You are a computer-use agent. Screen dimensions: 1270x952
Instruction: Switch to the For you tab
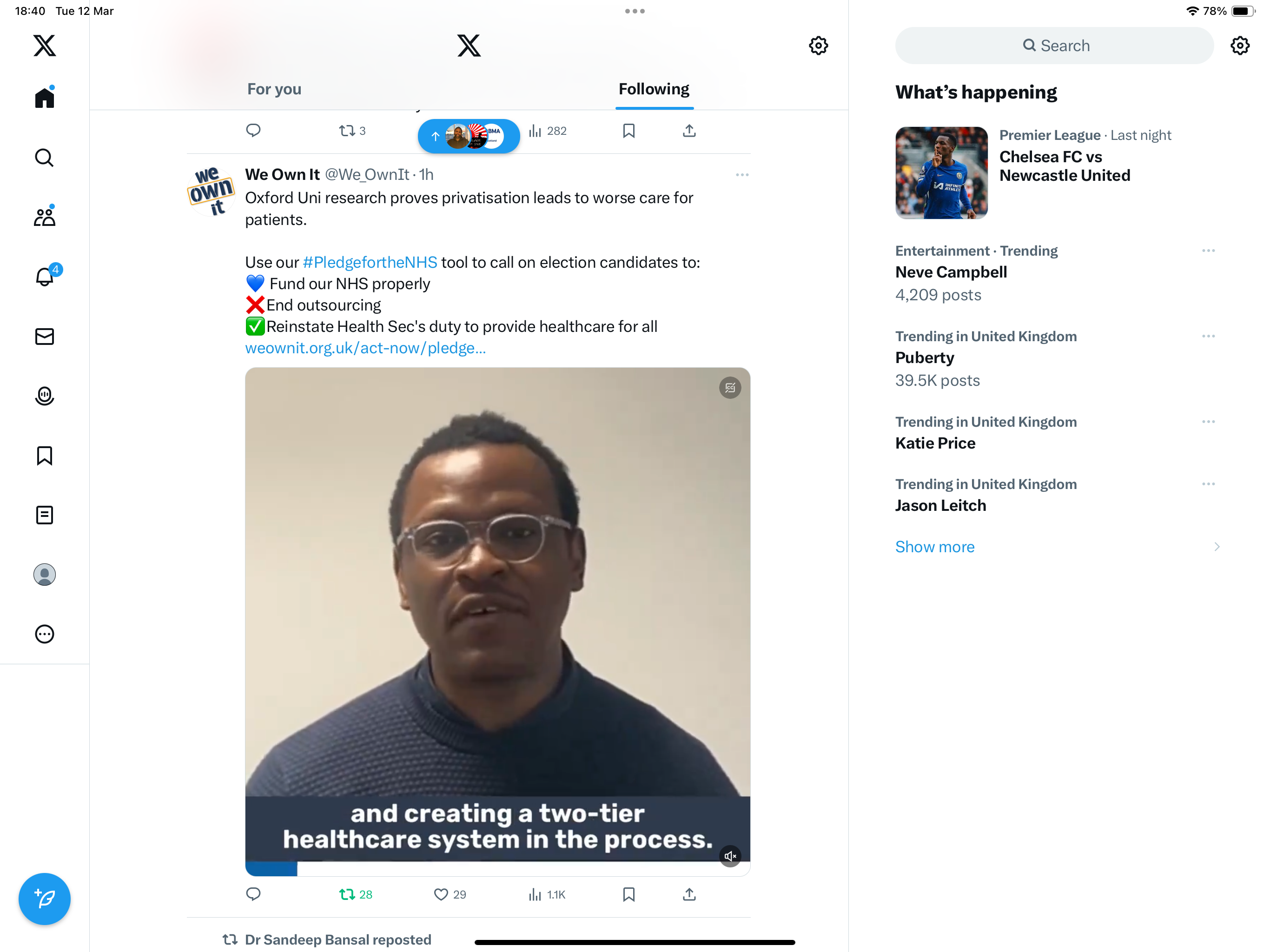click(x=274, y=89)
